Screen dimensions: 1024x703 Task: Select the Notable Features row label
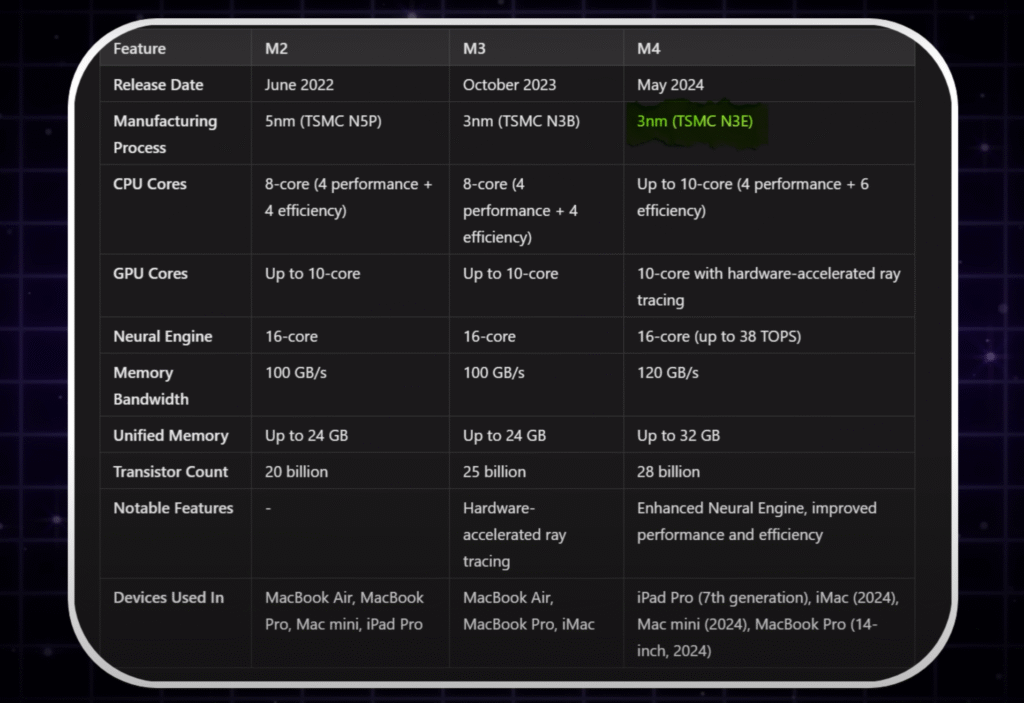(x=173, y=508)
